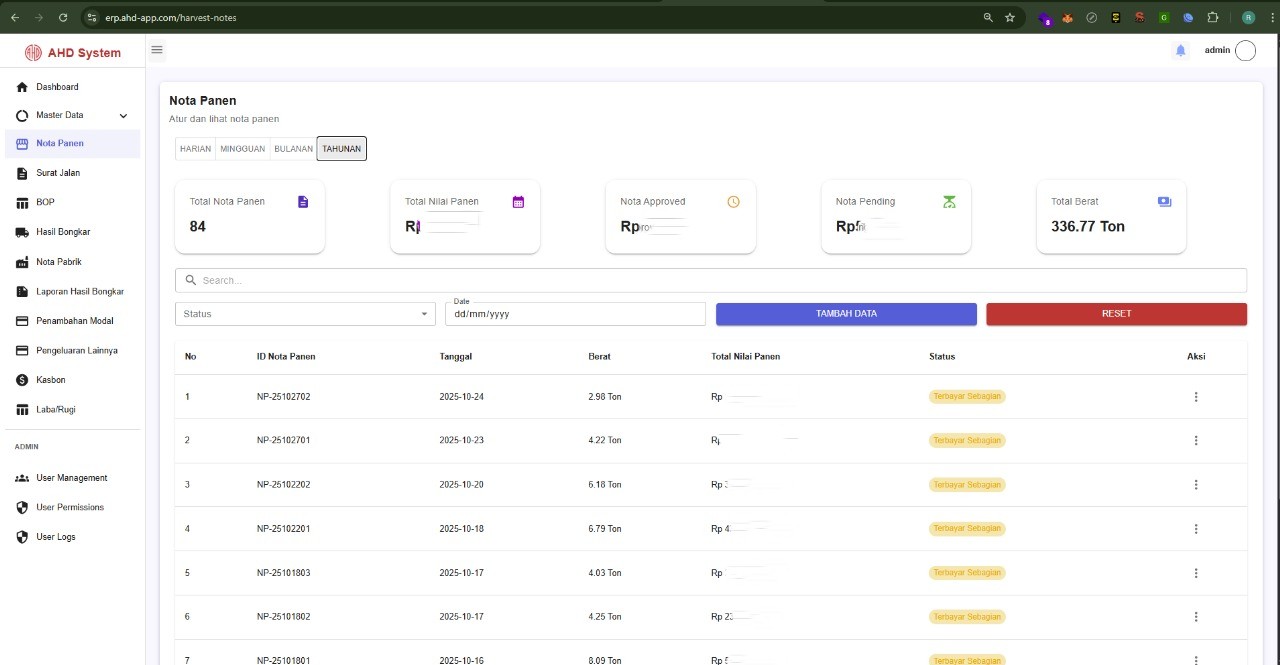Screen dimensions: 1280x665
Task: Click the Hasil Bongkar truck icon
Action: click(22, 232)
